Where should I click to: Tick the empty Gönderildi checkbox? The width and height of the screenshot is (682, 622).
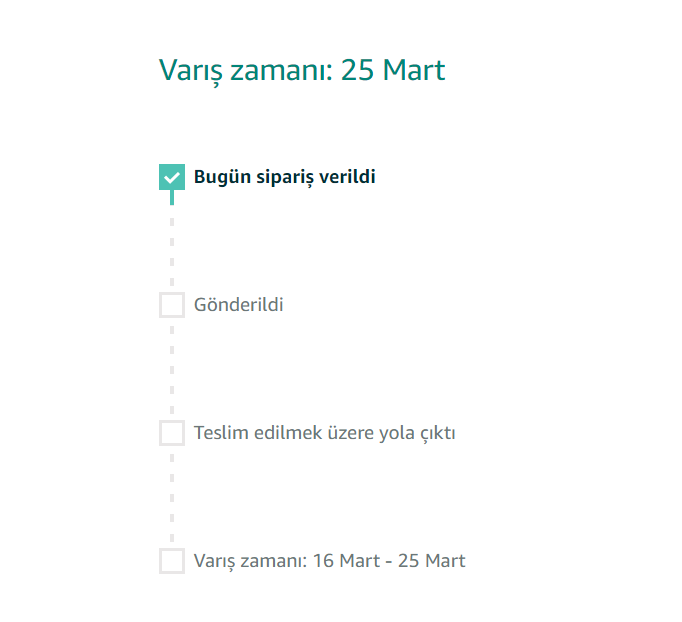point(172,305)
